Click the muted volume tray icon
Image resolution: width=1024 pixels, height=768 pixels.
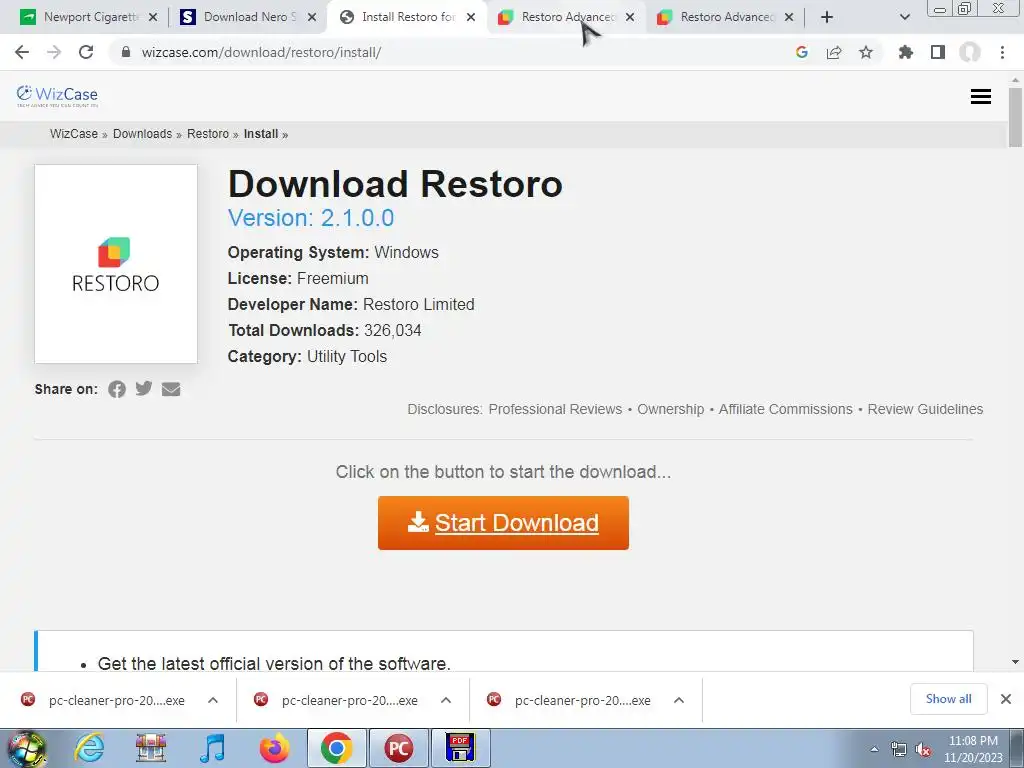click(923, 750)
